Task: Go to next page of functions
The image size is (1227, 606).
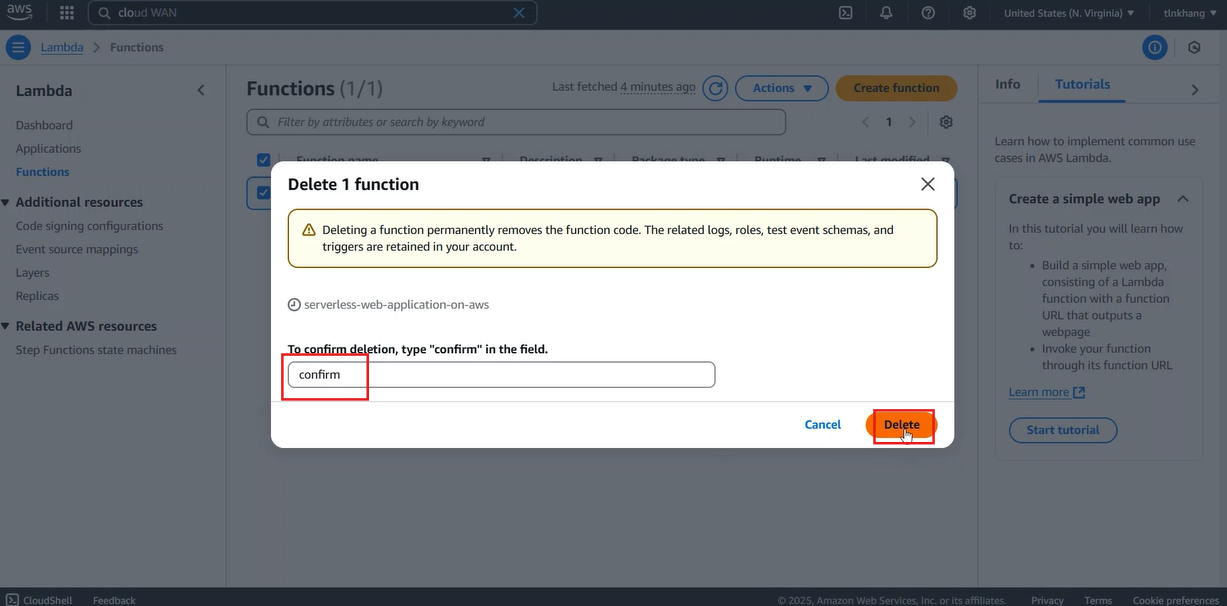Action: (912, 122)
